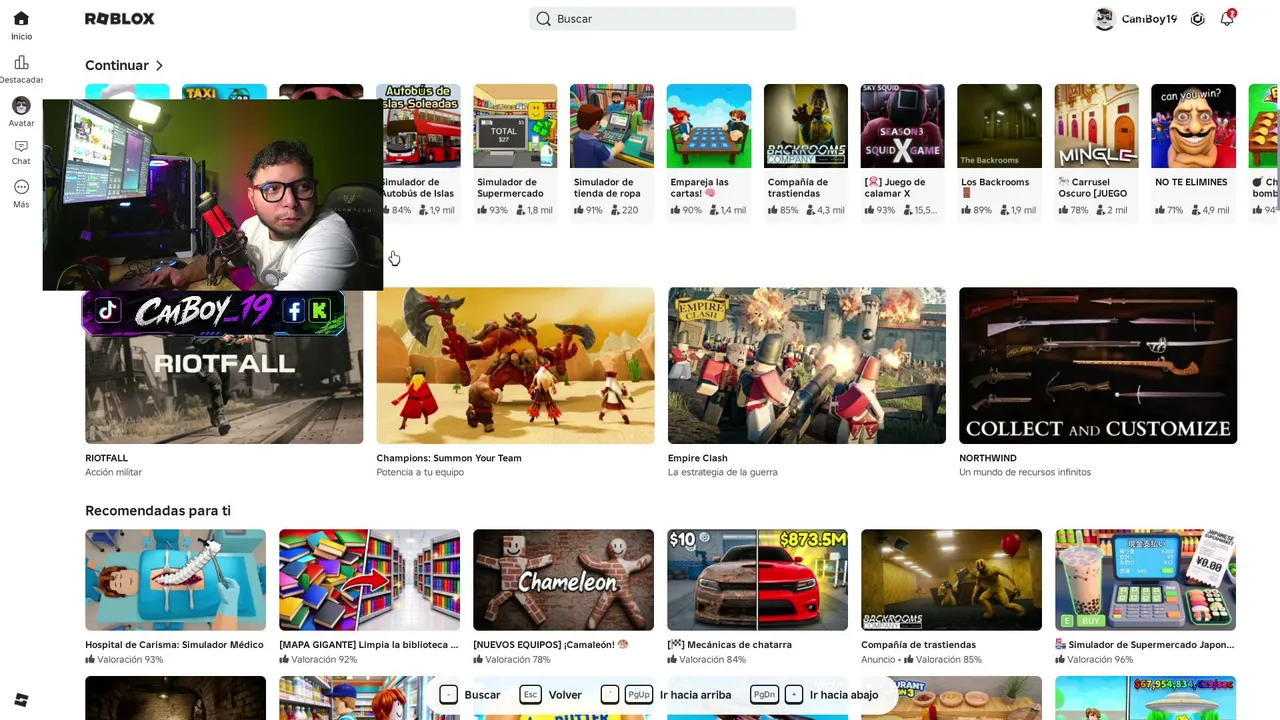Viewport: 1280px width, 720px height.
Task: Click the "Recomendadas para ti" heading
Action: tap(158, 511)
